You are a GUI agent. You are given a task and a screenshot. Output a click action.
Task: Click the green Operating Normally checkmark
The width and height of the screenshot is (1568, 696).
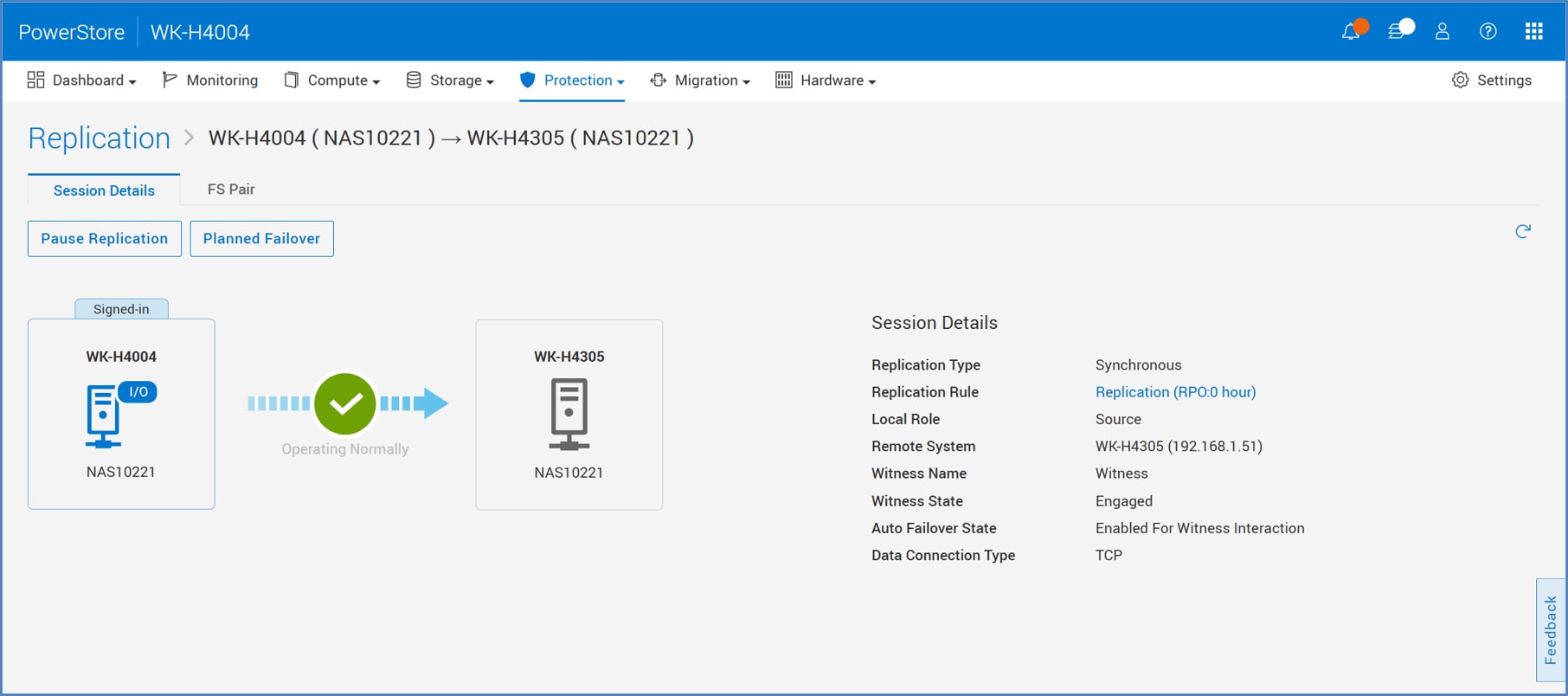click(345, 403)
